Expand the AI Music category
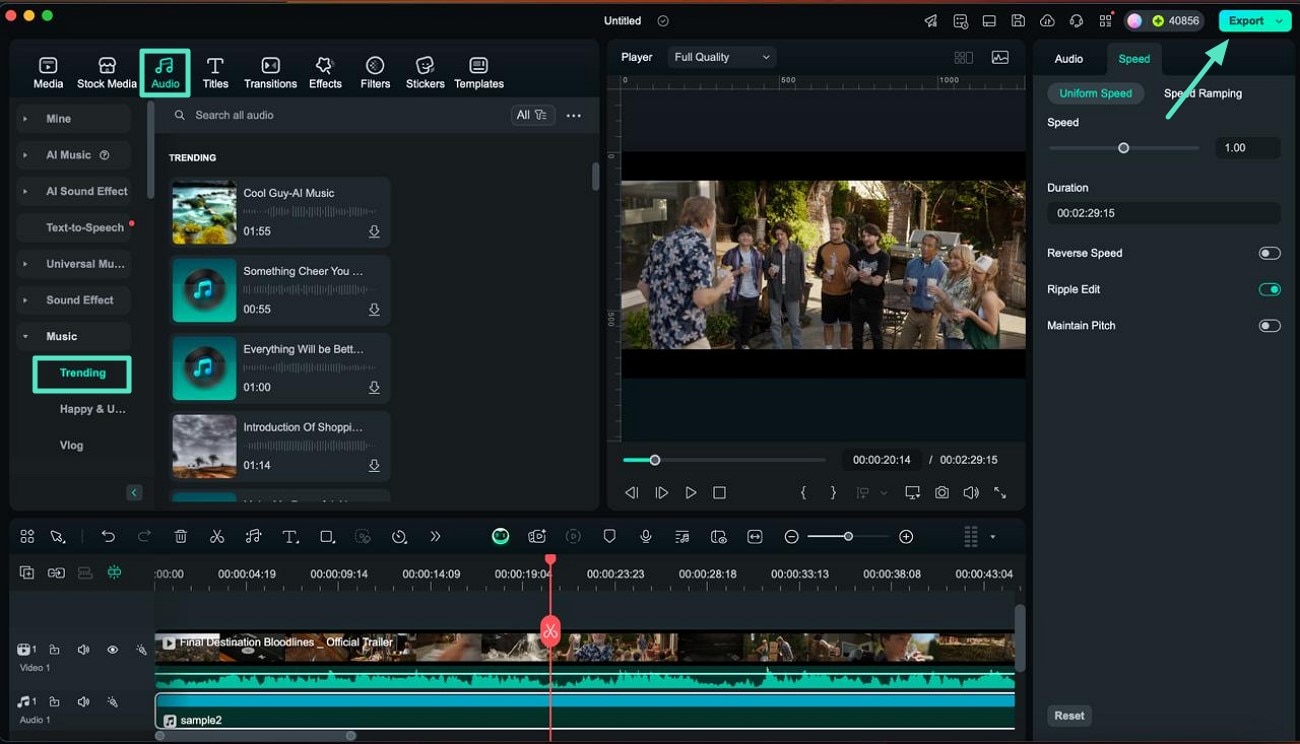This screenshot has width=1300, height=744. [x=74, y=155]
